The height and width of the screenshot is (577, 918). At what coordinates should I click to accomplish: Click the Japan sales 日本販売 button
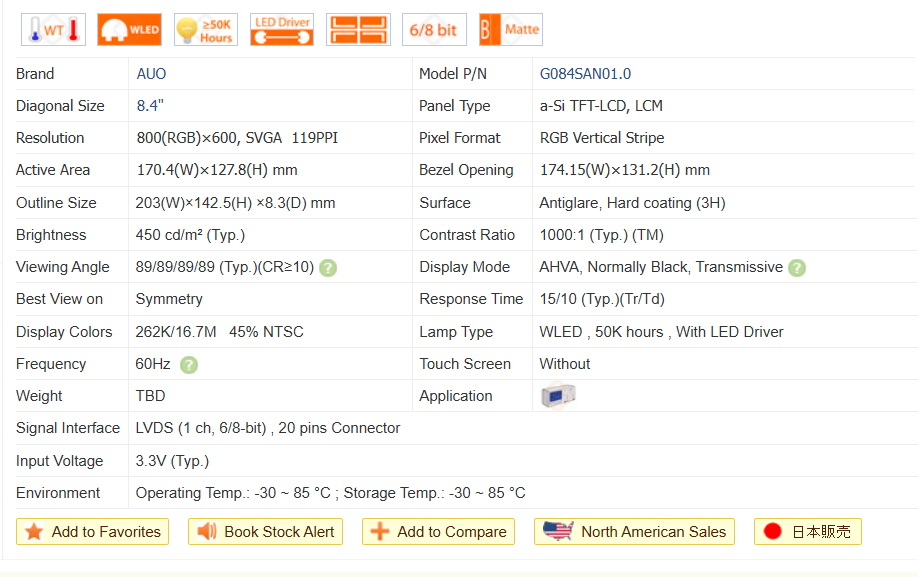pos(807,532)
